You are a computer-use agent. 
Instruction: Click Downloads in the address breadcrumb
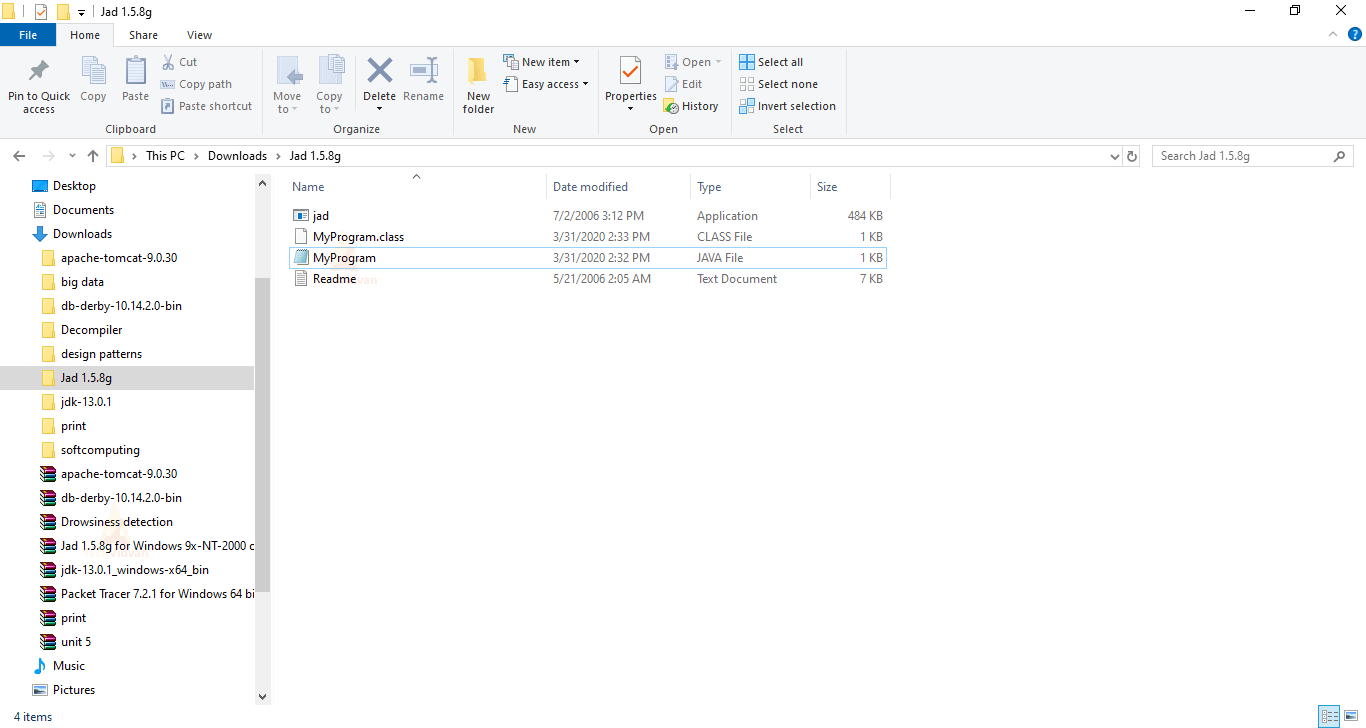coord(237,156)
